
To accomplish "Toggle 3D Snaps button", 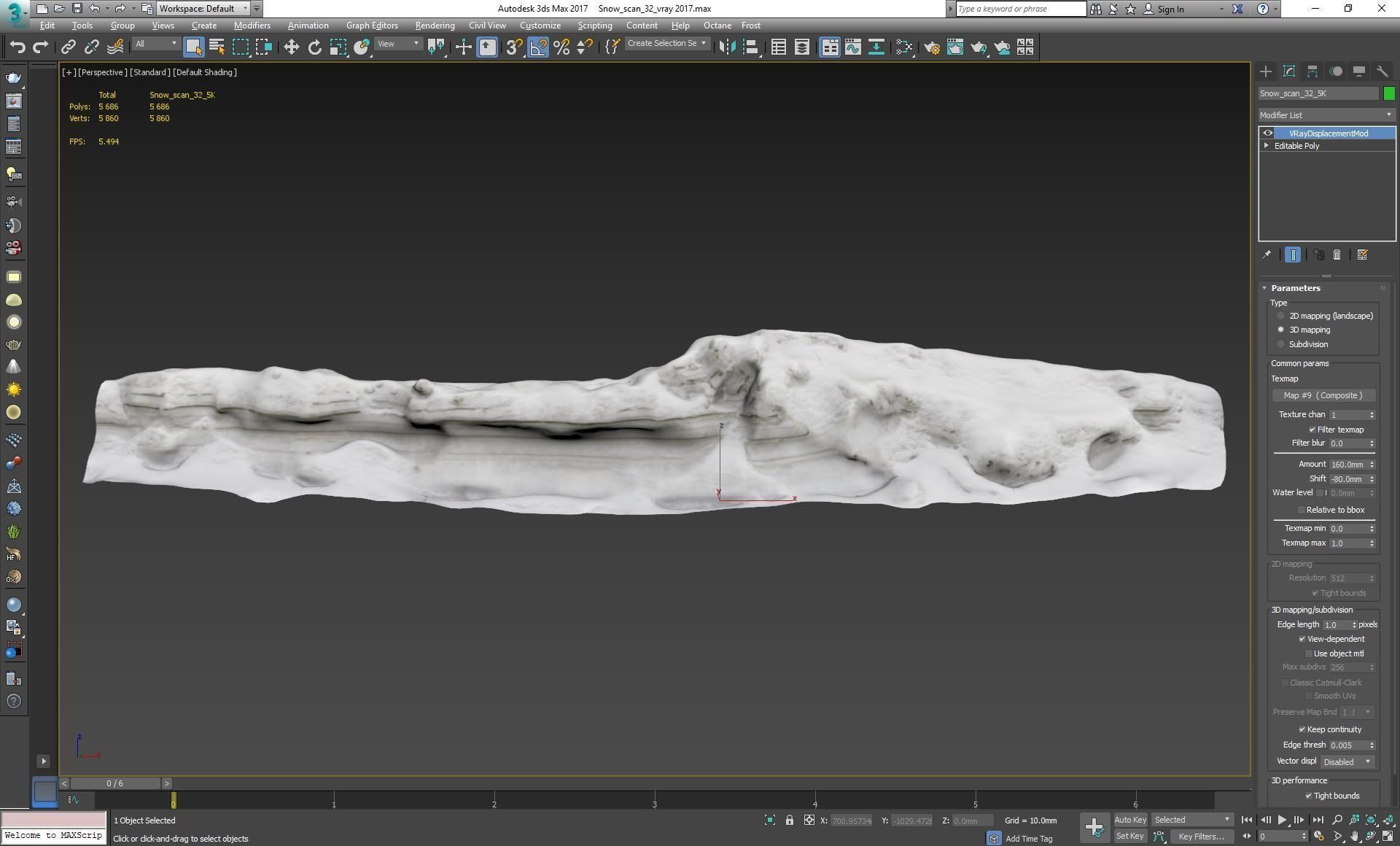I will pos(513,47).
